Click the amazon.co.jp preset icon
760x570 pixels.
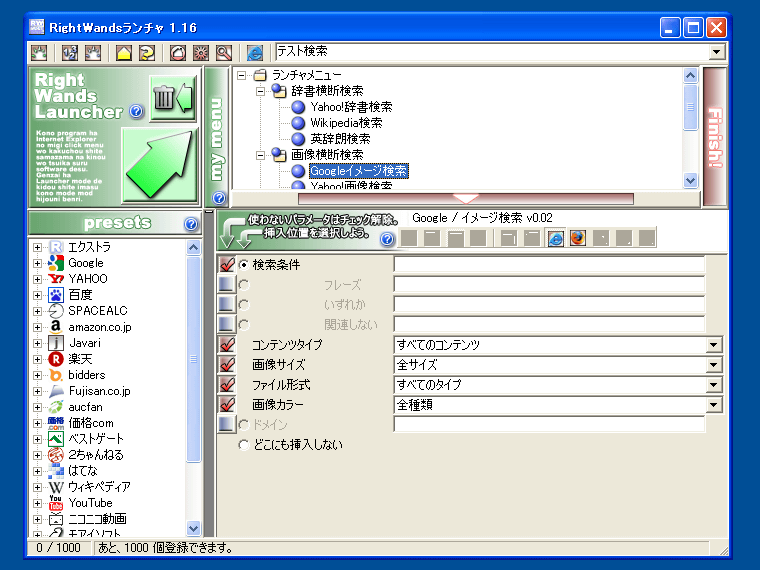point(56,327)
